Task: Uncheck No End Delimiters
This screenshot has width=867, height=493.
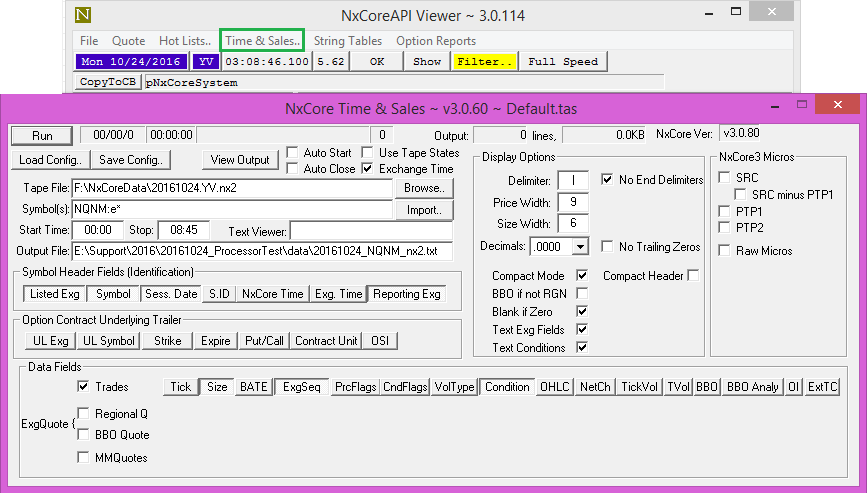Action: click(x=607, y=180)
